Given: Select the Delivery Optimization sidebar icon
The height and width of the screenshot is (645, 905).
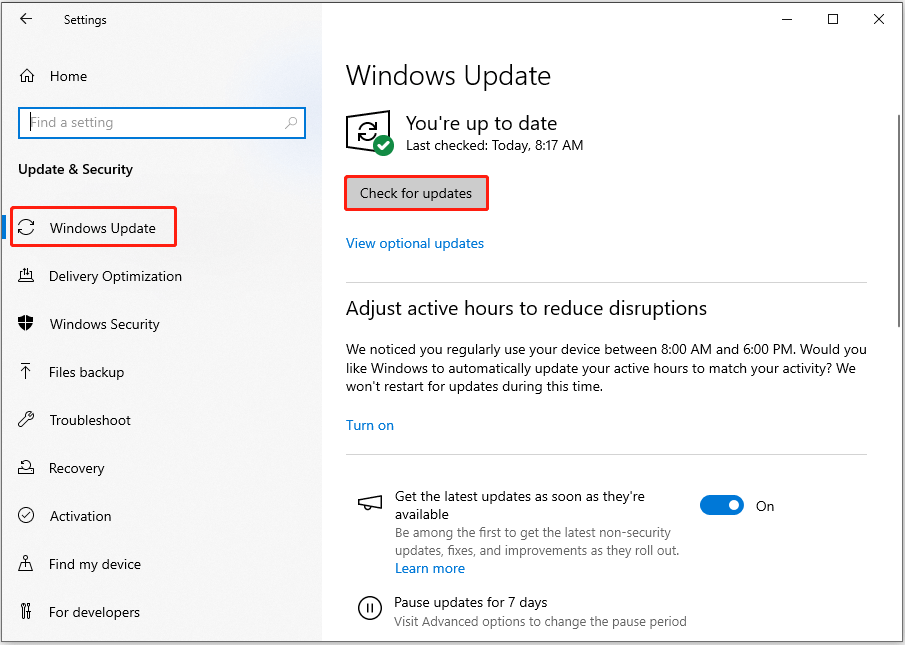Looking at the screenshot, I should pyautogui.click(x=26, y=276).
